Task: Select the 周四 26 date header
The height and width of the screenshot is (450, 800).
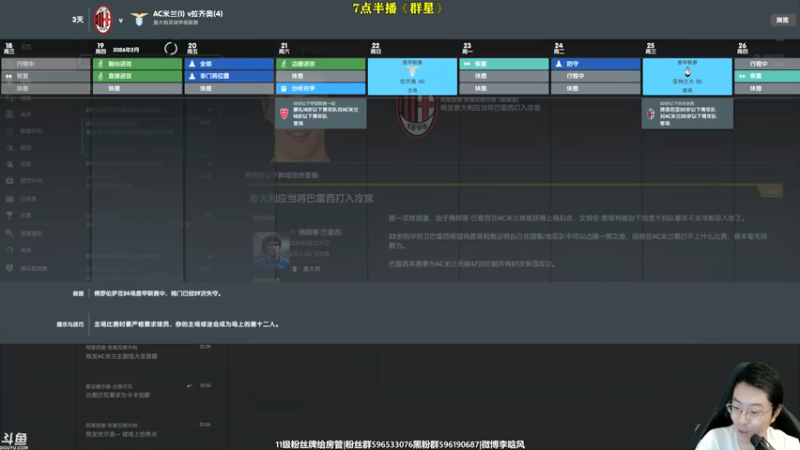Action: click(x=742, y=48)
